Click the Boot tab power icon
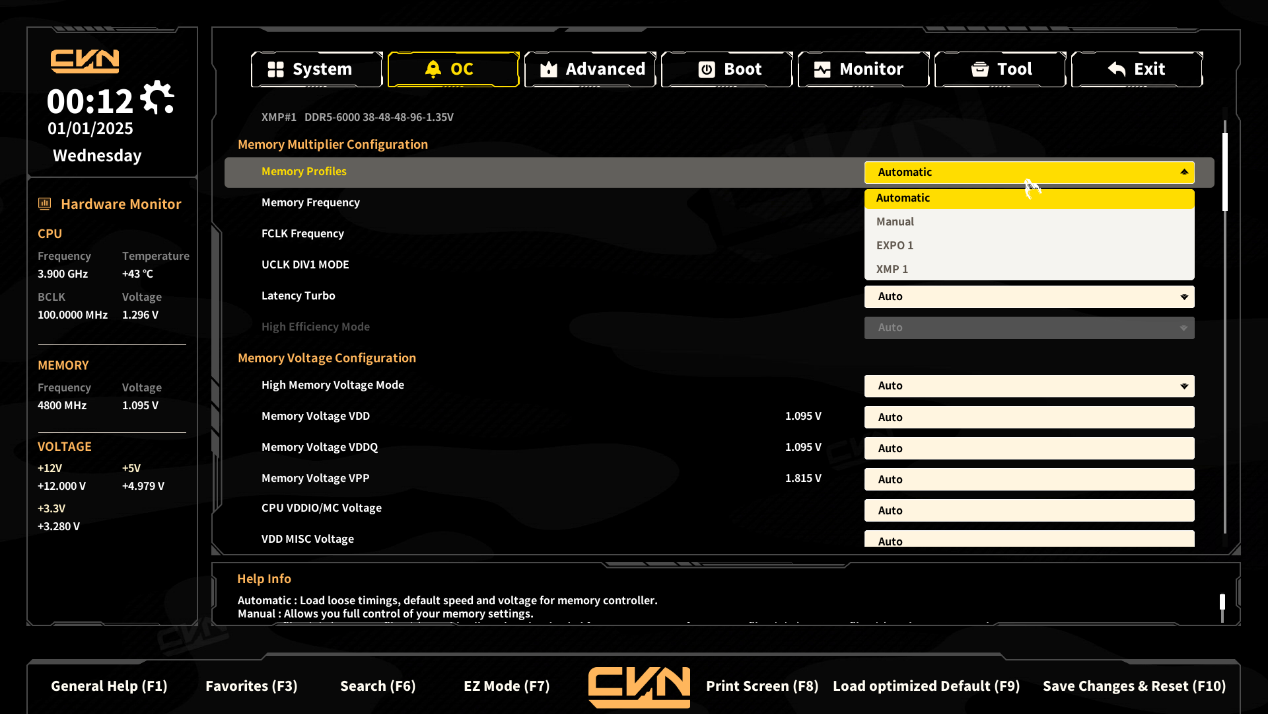The image size is (1268, 714). coord(706,69)
